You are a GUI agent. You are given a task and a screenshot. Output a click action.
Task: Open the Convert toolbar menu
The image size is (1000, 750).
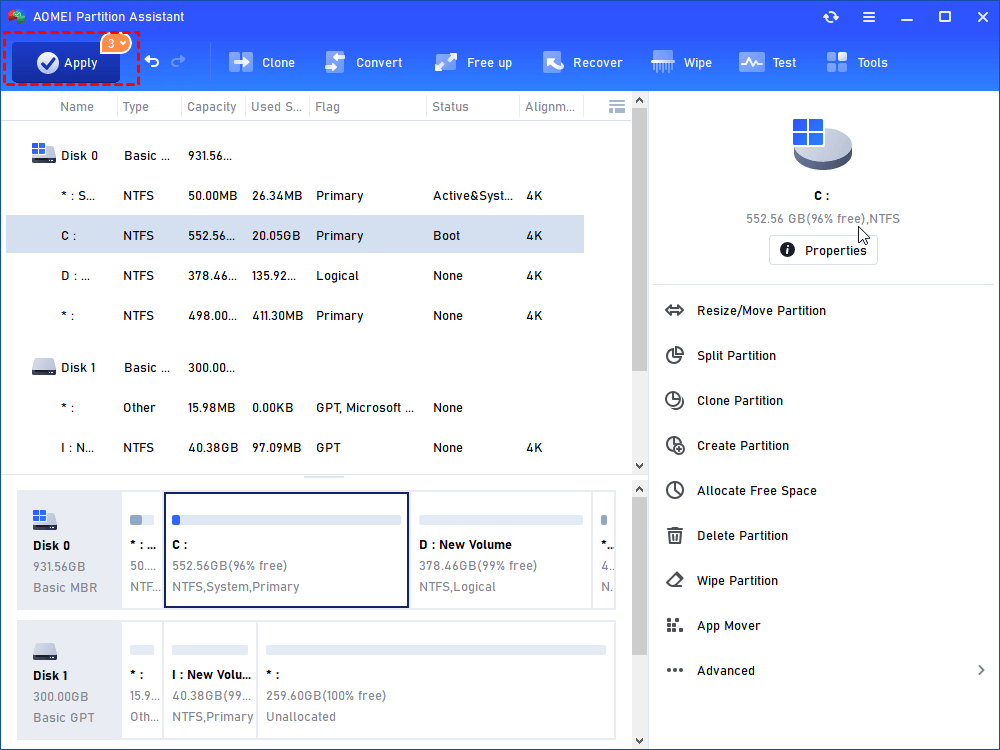363,62
